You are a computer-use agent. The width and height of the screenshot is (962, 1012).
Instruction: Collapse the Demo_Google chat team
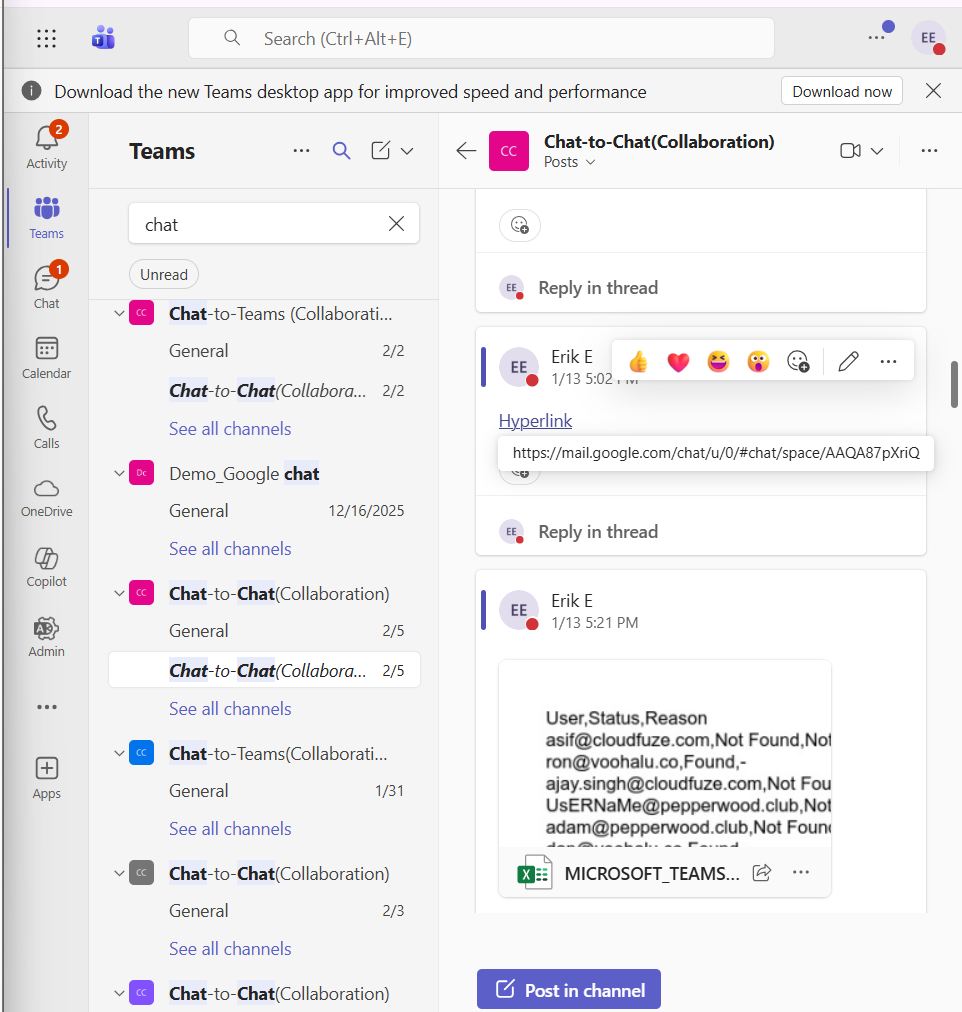pyautogui.click(x=119, y=473)
